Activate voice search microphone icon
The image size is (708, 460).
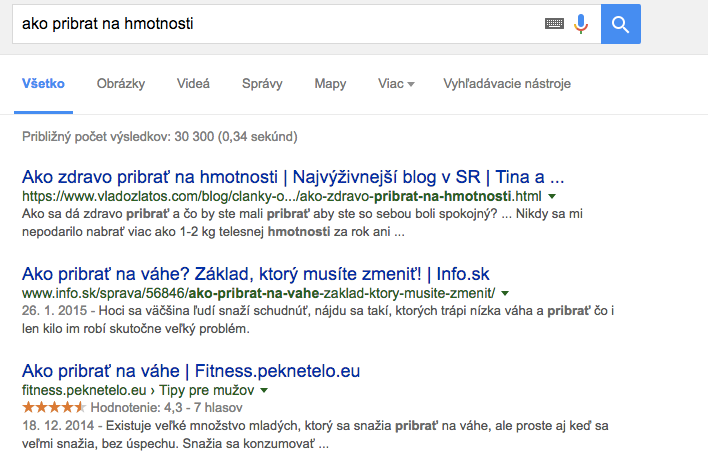(581, 24)
